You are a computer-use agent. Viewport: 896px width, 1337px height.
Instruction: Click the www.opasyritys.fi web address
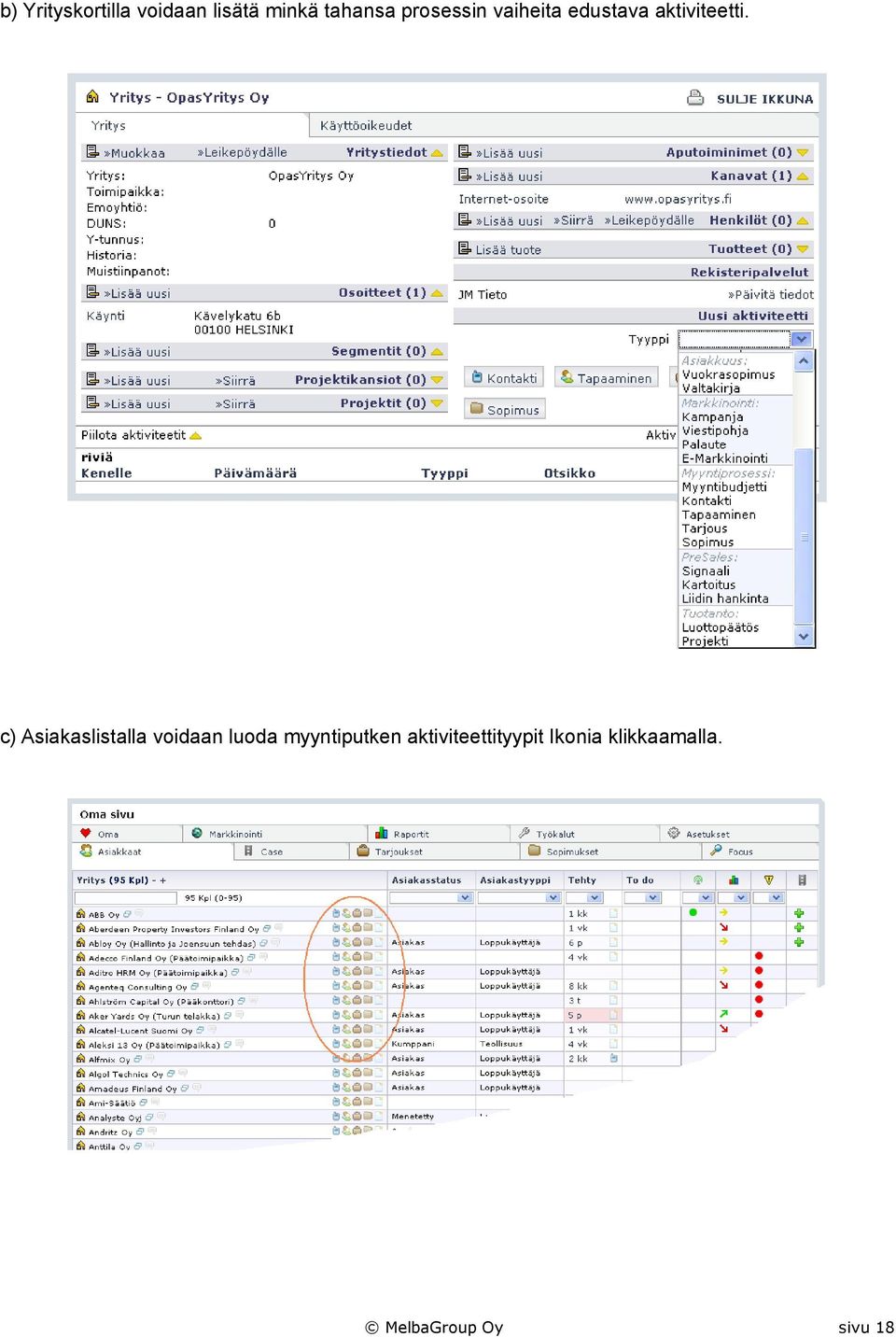click(678, 199)
